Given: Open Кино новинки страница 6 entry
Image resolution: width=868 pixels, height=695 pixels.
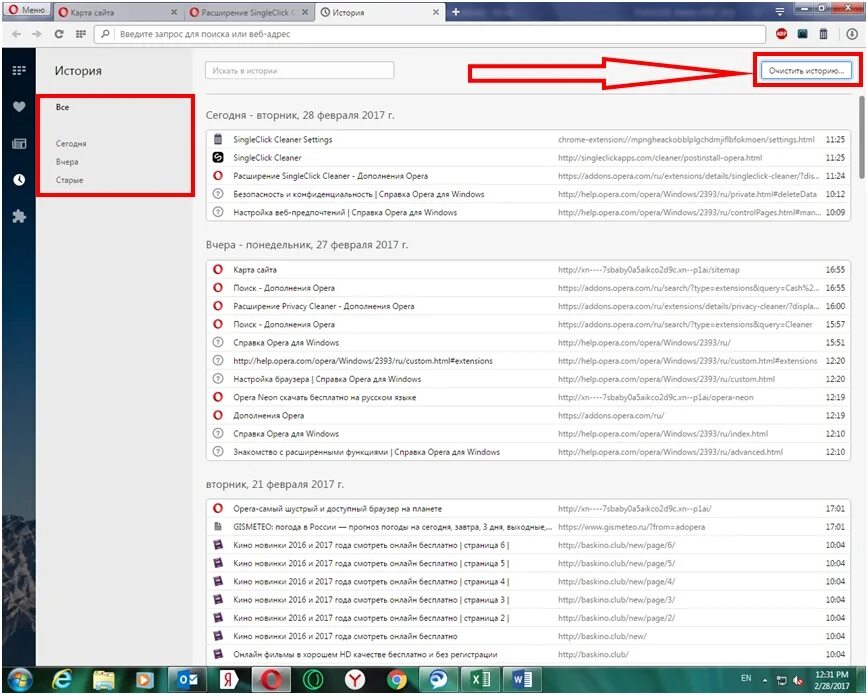Looking at the screenshot, I should click(528, 545).
